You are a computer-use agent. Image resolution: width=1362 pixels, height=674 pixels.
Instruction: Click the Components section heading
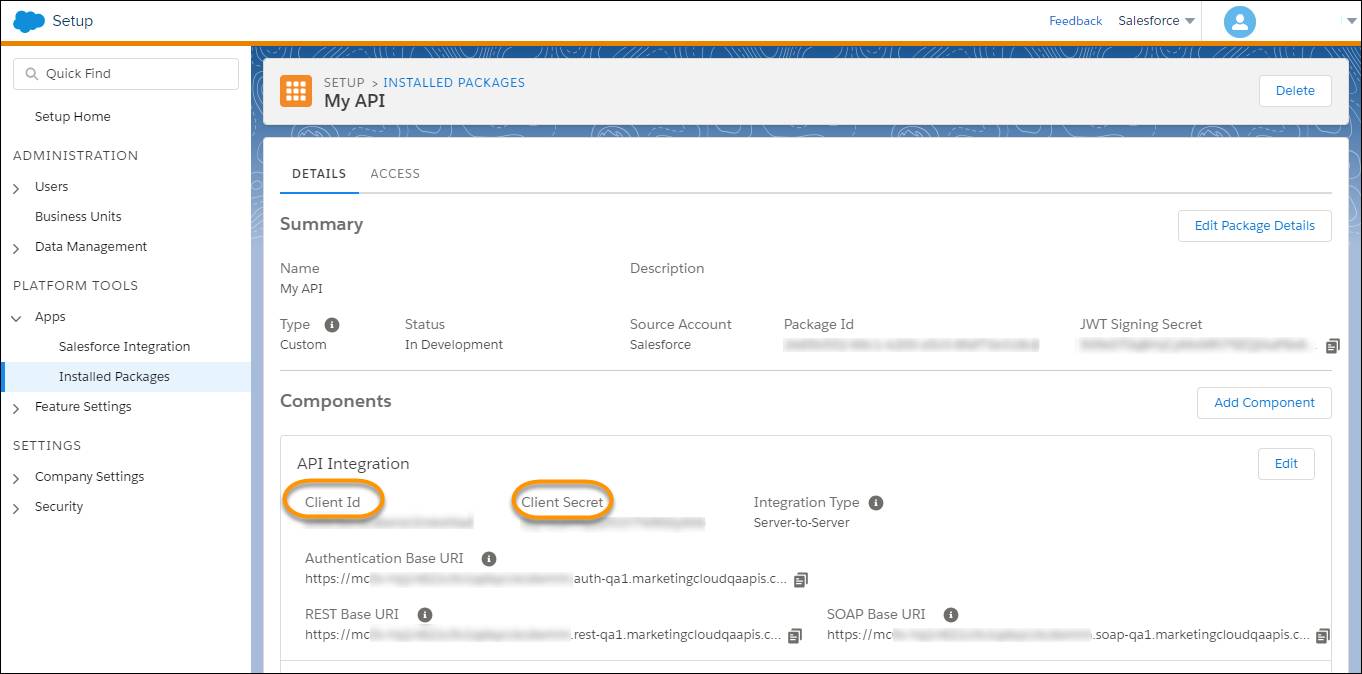click(x=336, y=401)
